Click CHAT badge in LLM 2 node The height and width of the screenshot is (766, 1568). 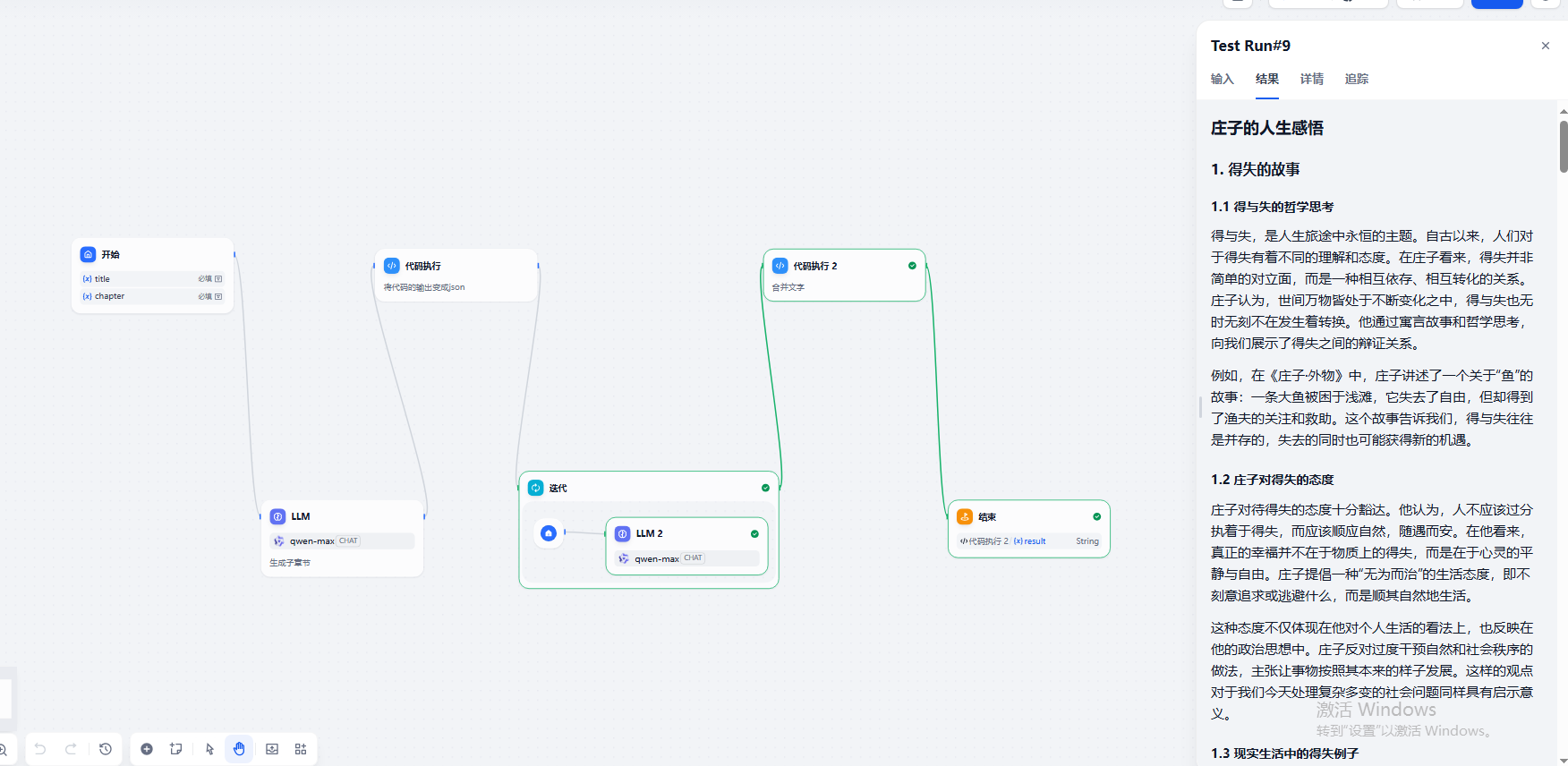click(694, 558)
